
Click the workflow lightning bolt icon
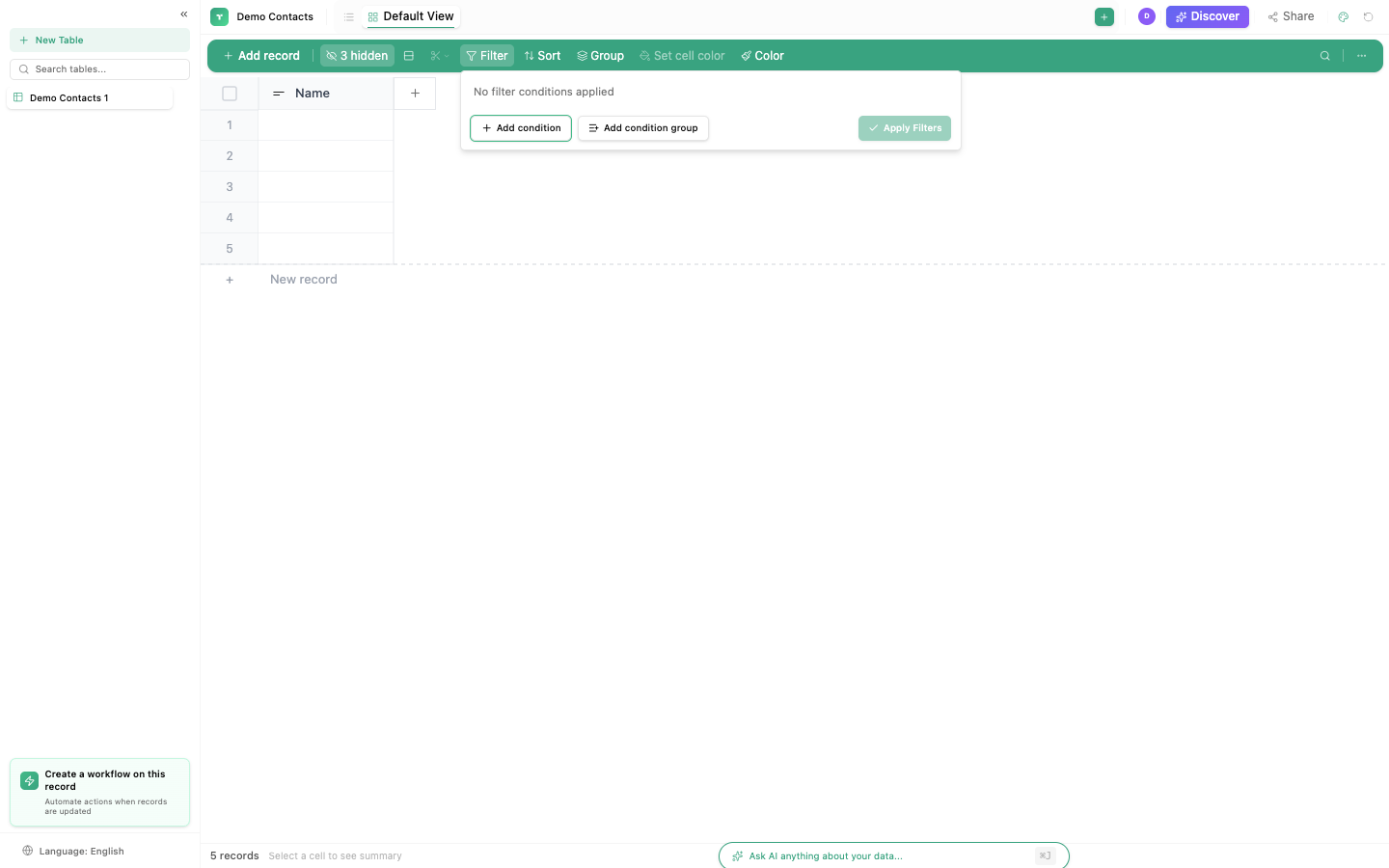tap(30, 780)
